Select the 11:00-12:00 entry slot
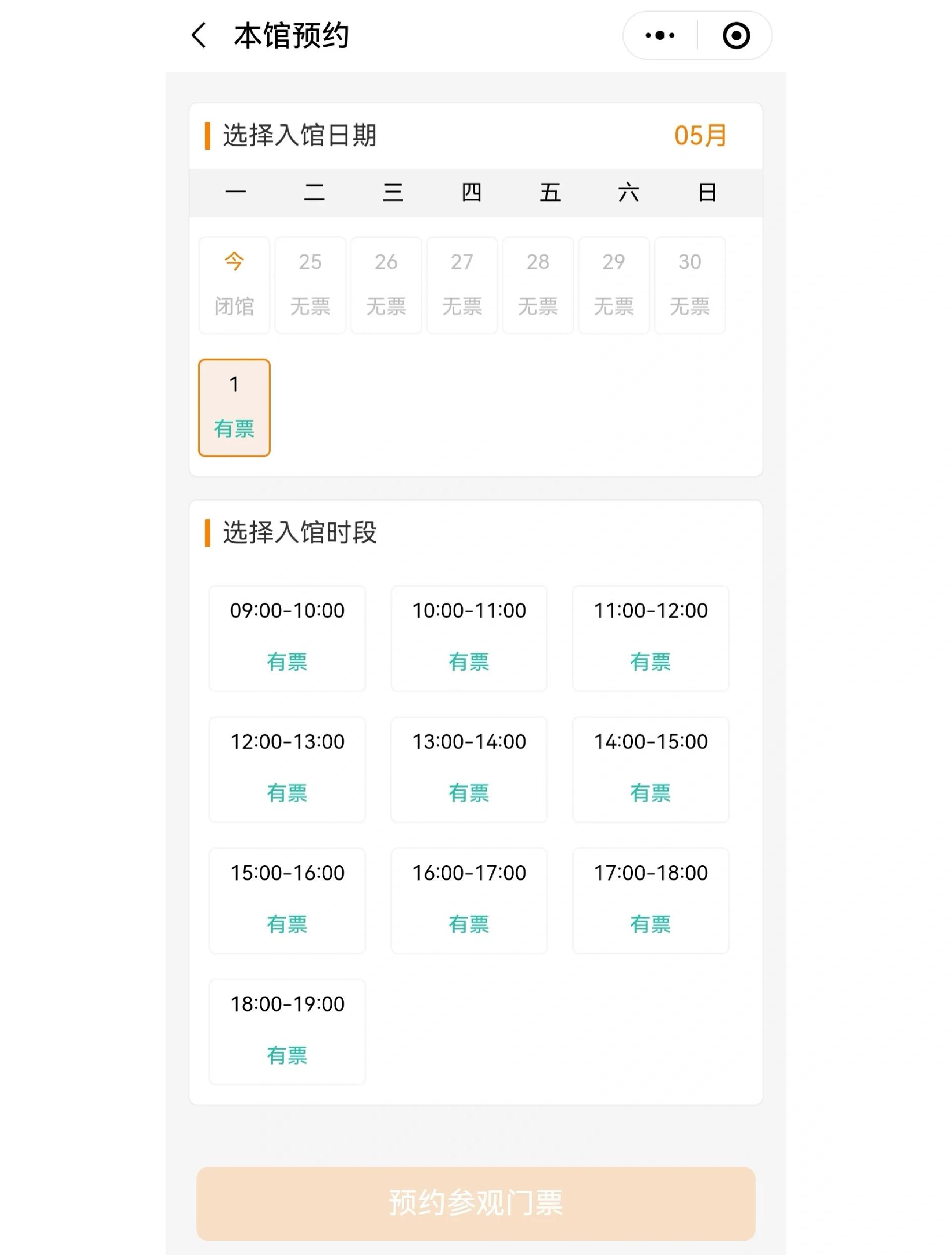This screenshot has height=1255, width=952. (x=651, y=638)
